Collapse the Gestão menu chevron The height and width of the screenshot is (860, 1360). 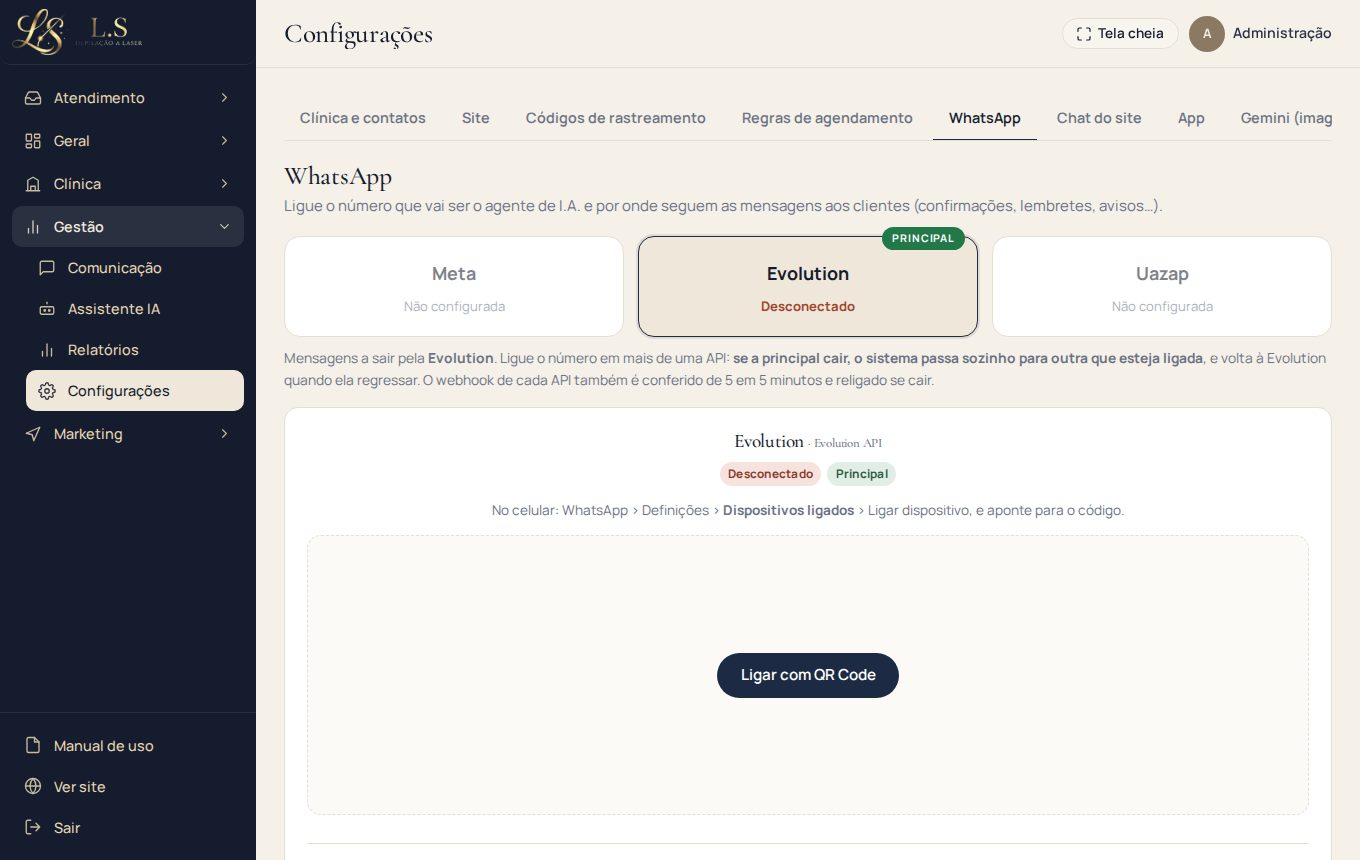[x=224, y=227]
